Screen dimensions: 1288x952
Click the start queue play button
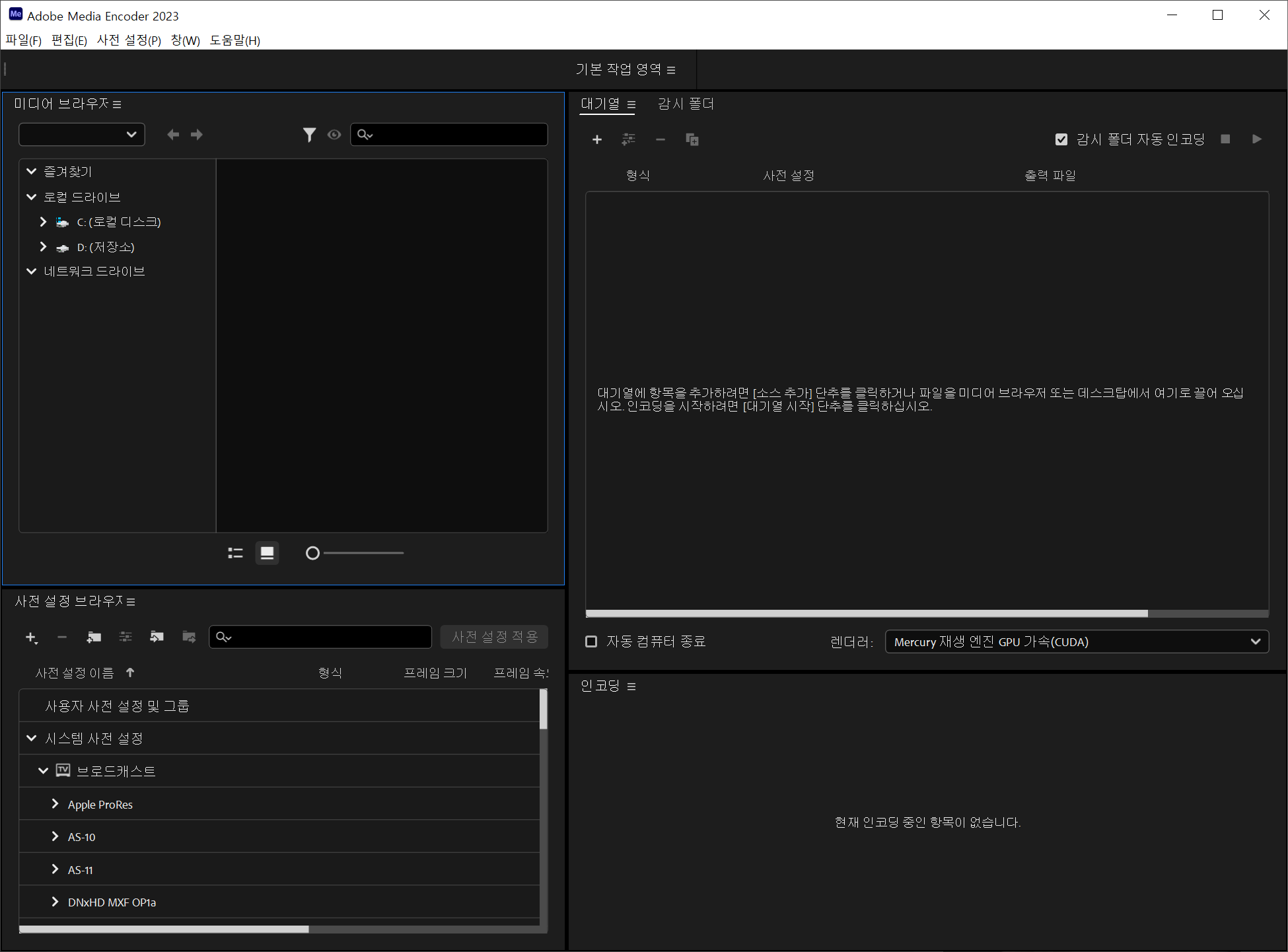point(1256,139)
